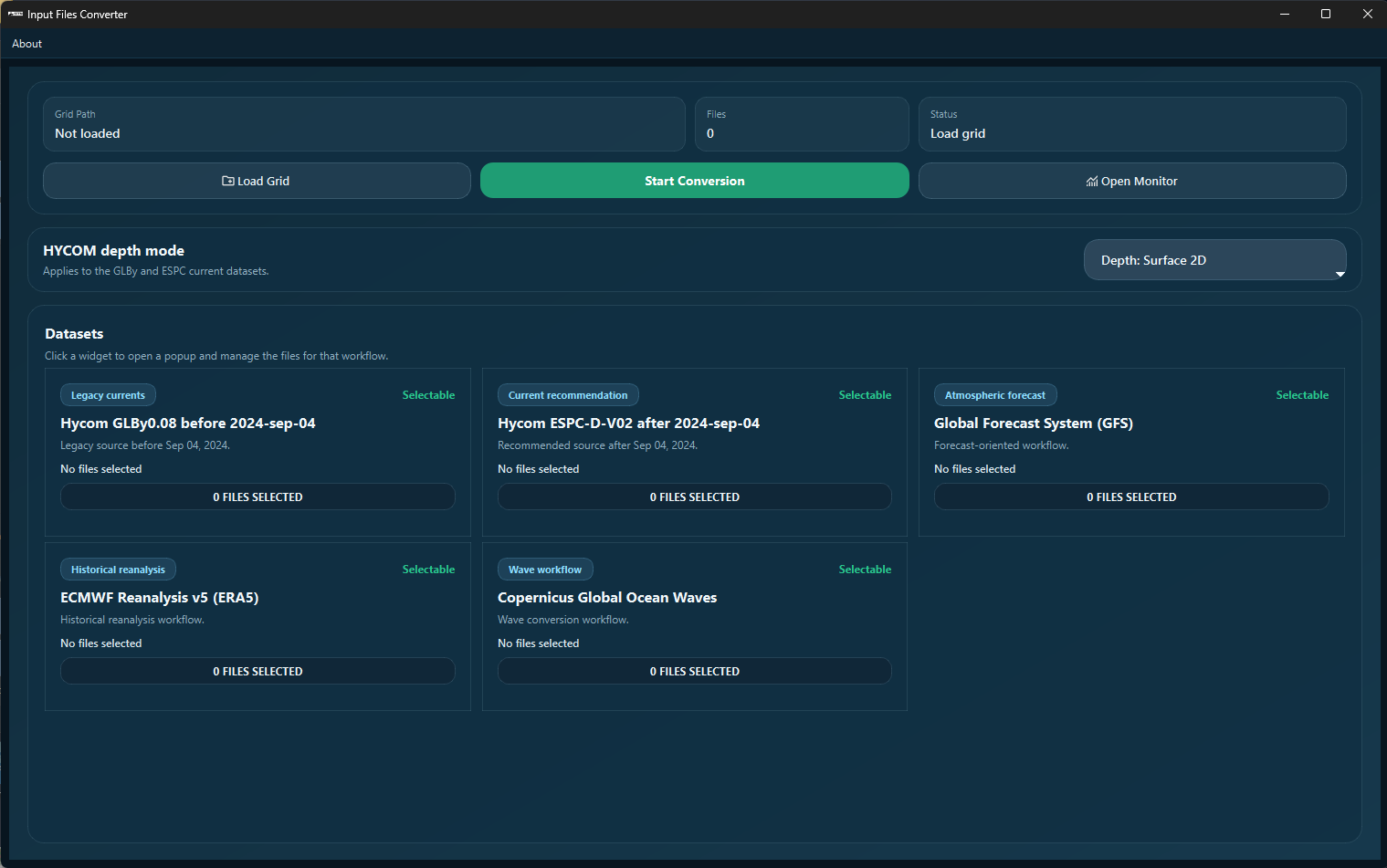Click the ECMWF Reanalysis v5 (ERA5) title
The image size is (1387, 868).
160,598
